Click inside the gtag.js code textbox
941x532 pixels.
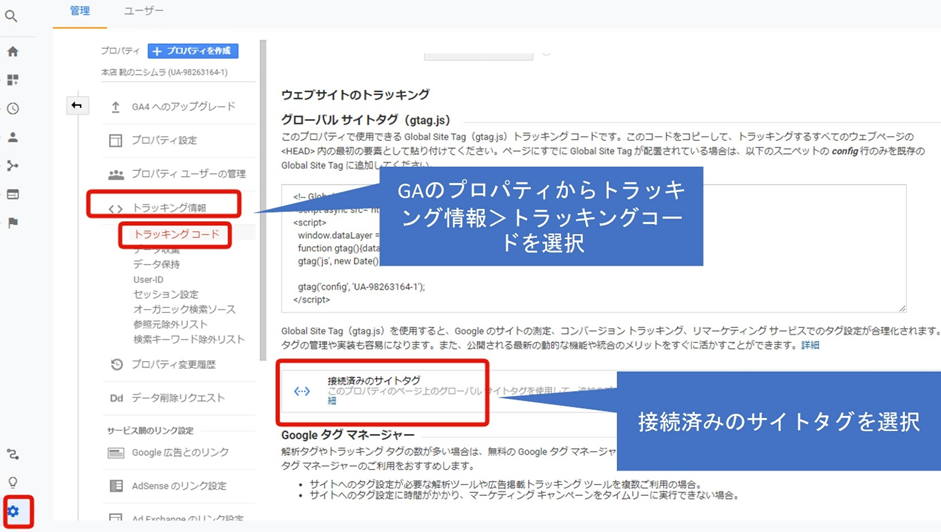(x=594, y=249)
